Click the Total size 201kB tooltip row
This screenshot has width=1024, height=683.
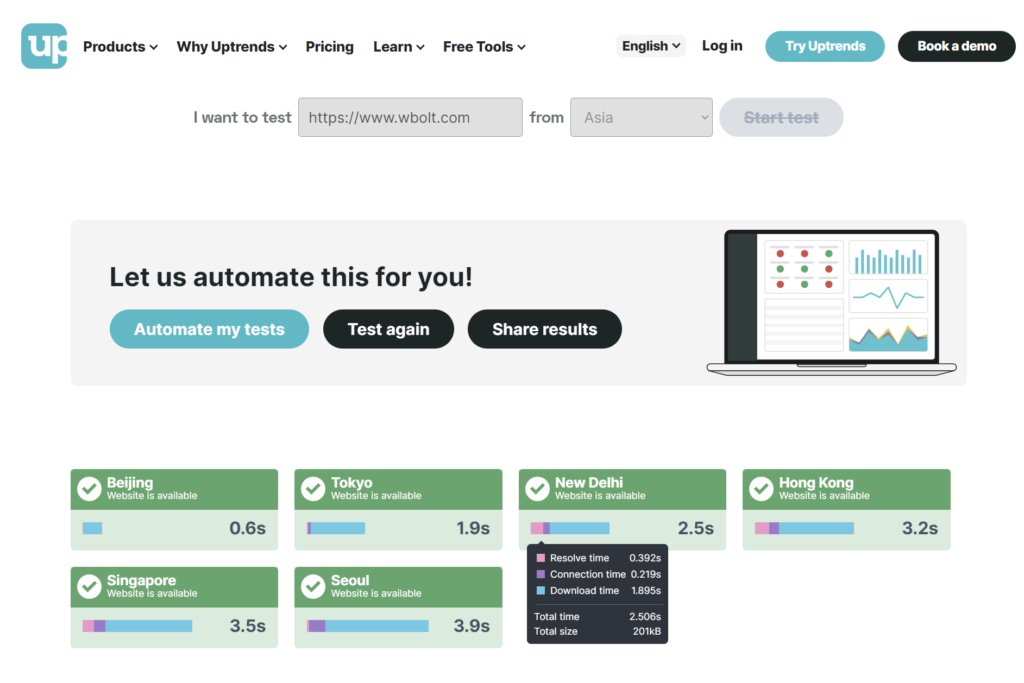pos(598,631)
